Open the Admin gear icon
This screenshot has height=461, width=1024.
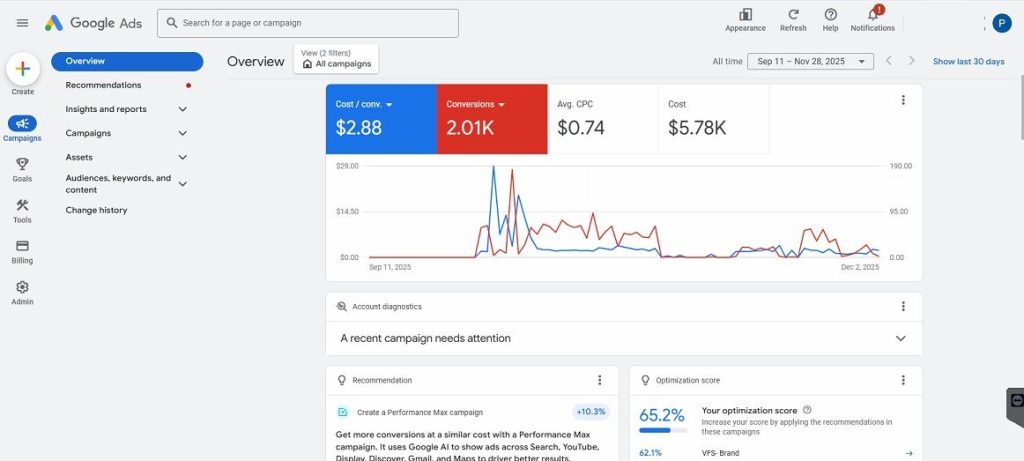[x=22, y=287]
